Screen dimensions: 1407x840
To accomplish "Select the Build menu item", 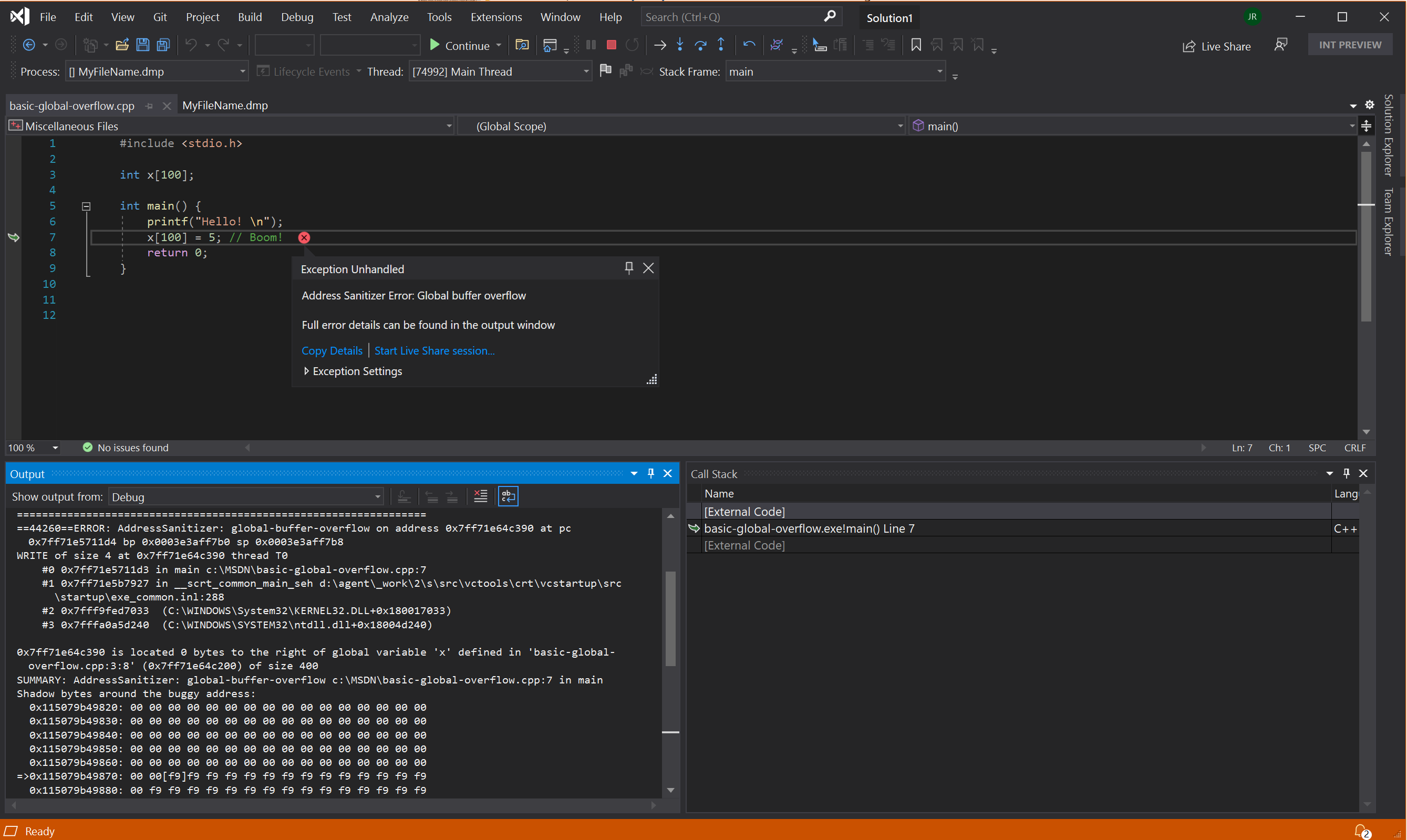I will tap(250, 16).
